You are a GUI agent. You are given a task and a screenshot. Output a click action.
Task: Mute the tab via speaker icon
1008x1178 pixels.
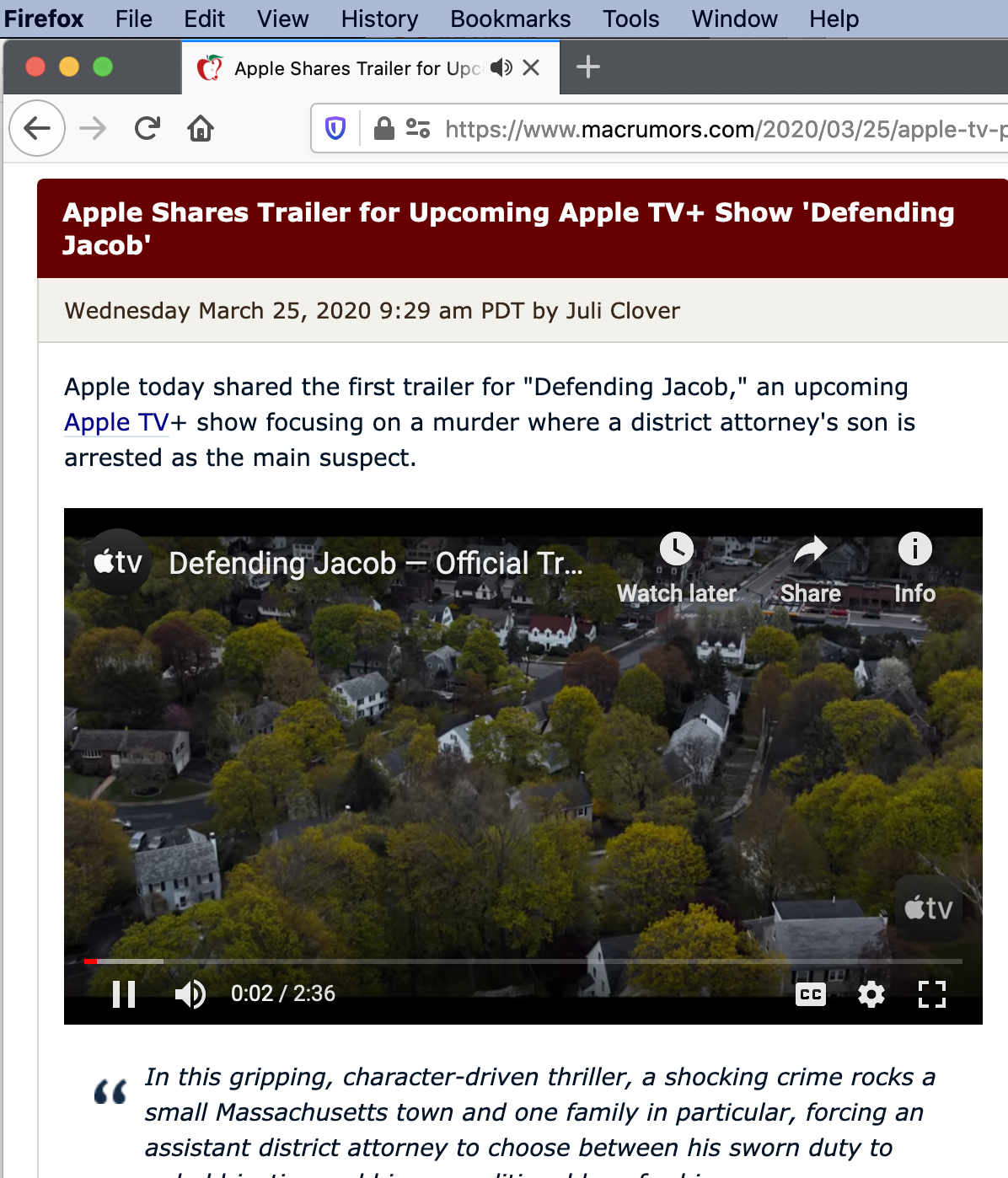tap(501, 67)
